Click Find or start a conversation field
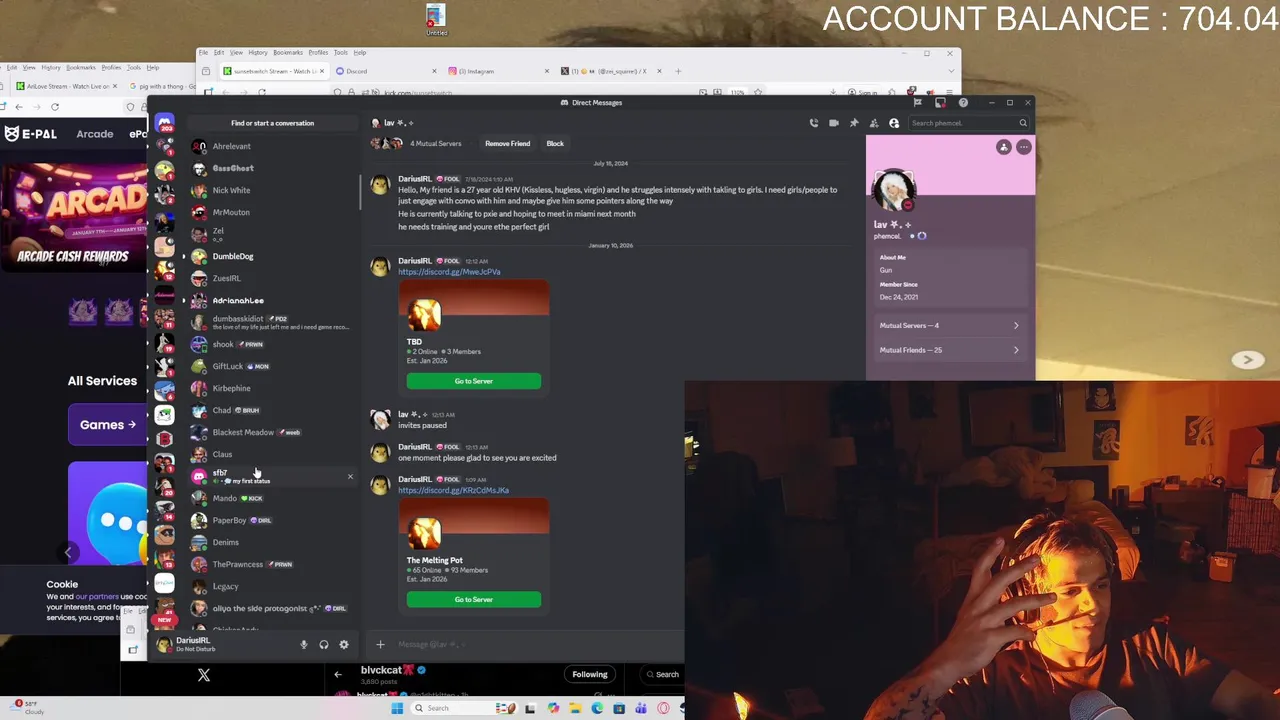 [x=272, y=123]
